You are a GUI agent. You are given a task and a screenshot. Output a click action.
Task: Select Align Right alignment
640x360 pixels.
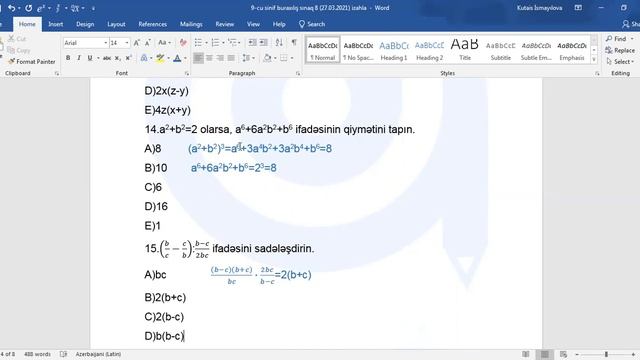220,58
